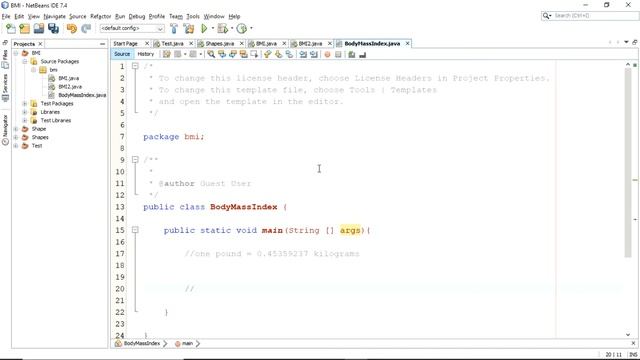
Task: Toggle bookmark on current line
Action: [289, 54]
